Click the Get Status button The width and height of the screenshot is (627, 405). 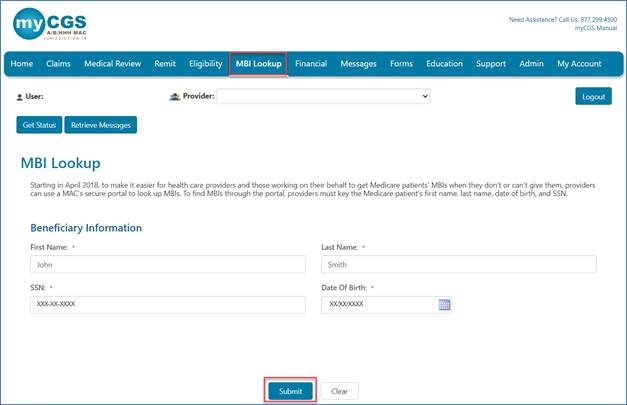pos(38,125)
